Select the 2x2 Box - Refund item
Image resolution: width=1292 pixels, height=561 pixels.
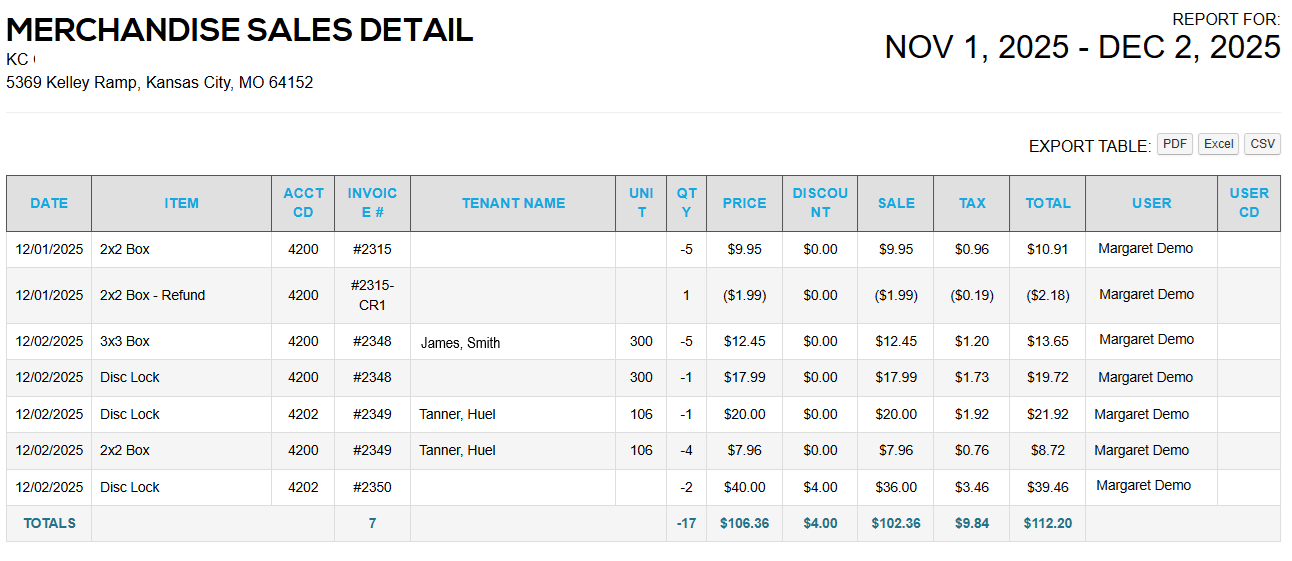(152, 295)
